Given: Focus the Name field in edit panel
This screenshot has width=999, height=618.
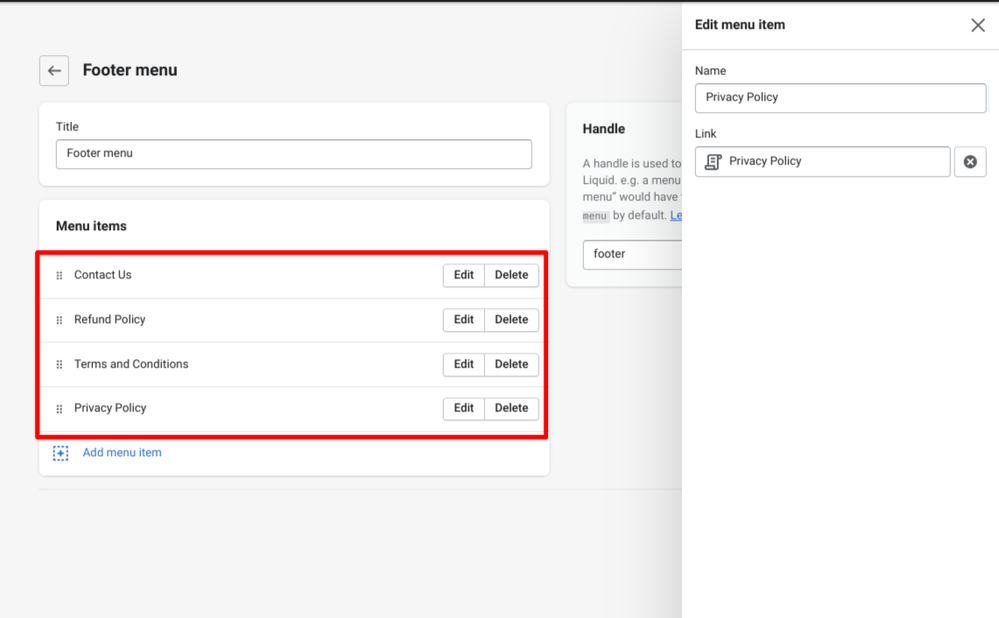Looking at the screenshot, I should pos(840,98).
